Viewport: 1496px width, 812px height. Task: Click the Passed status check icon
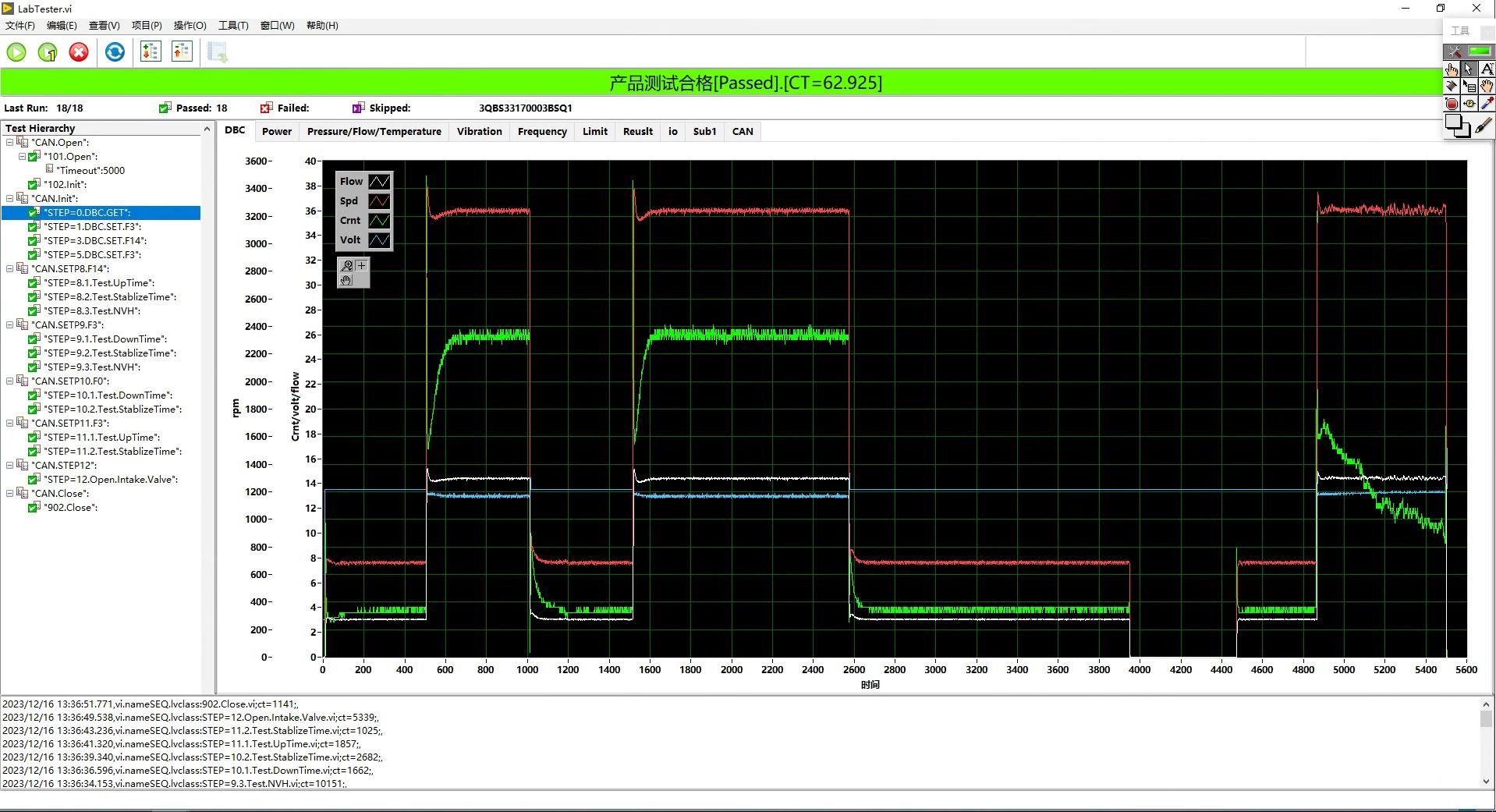pos(165,108)
